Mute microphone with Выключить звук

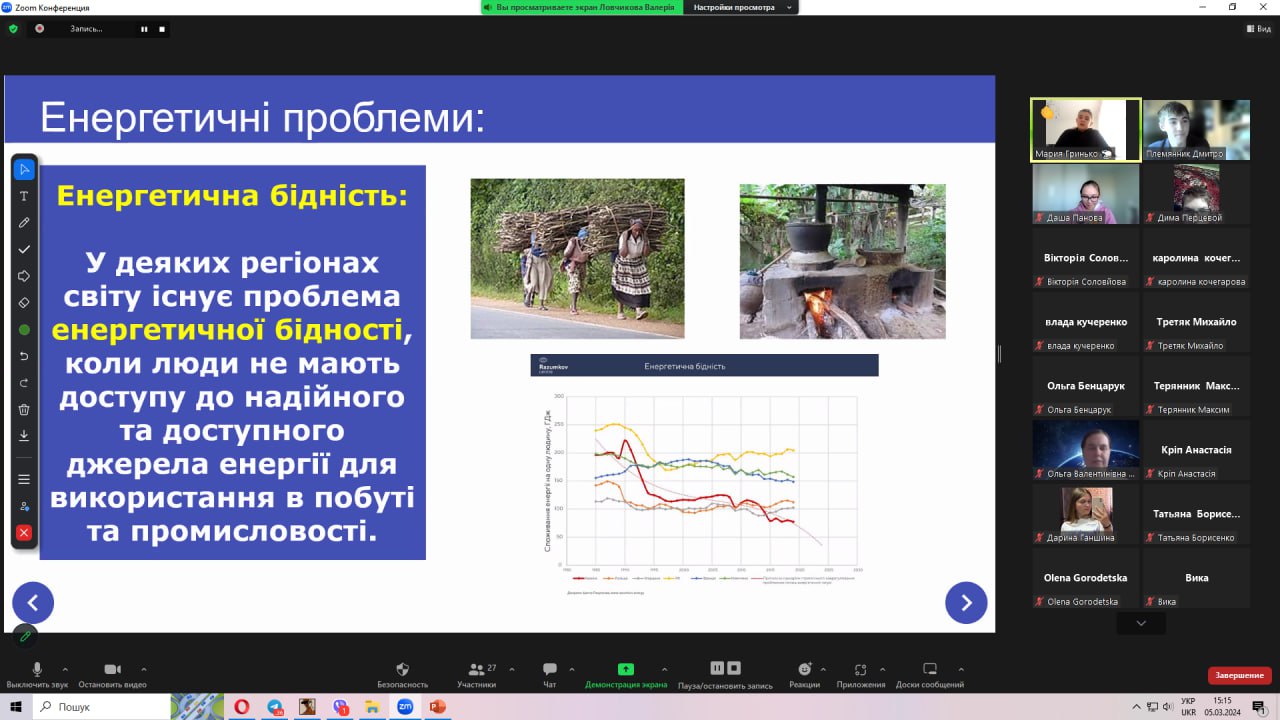[37, 670]
